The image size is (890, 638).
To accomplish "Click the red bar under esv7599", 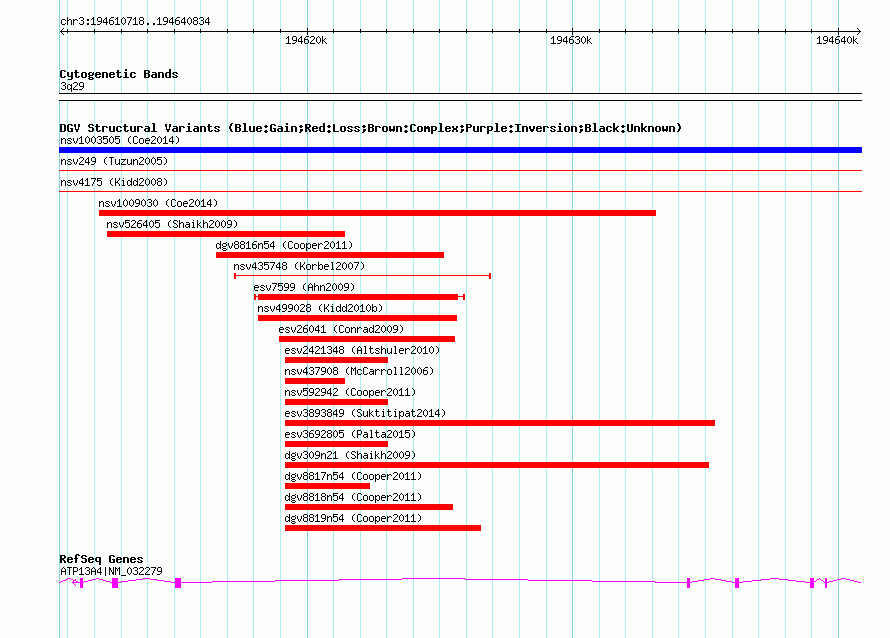I will click(x=359, y=297).
